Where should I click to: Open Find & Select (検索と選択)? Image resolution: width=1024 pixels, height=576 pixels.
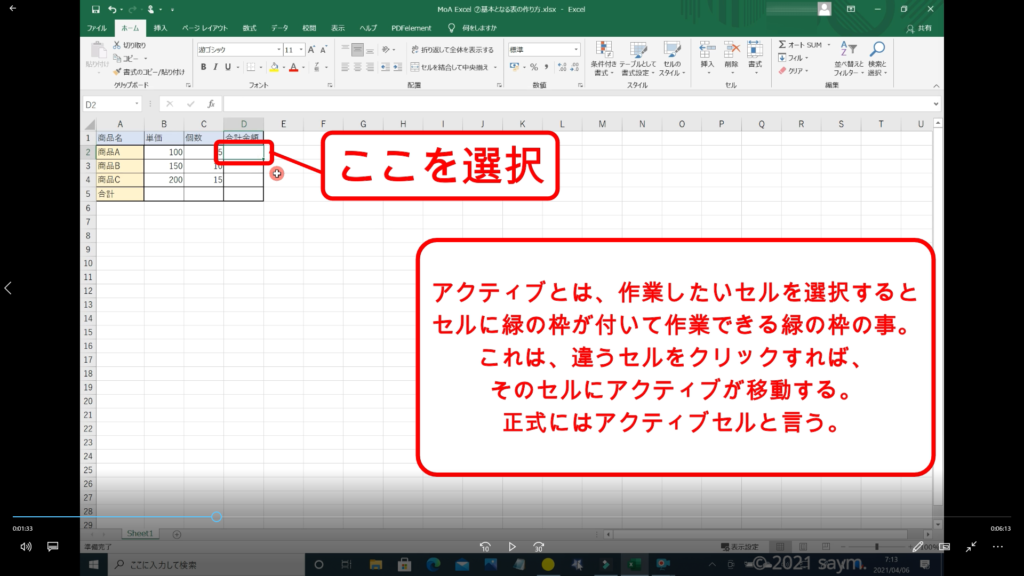(x=876, y=59)
